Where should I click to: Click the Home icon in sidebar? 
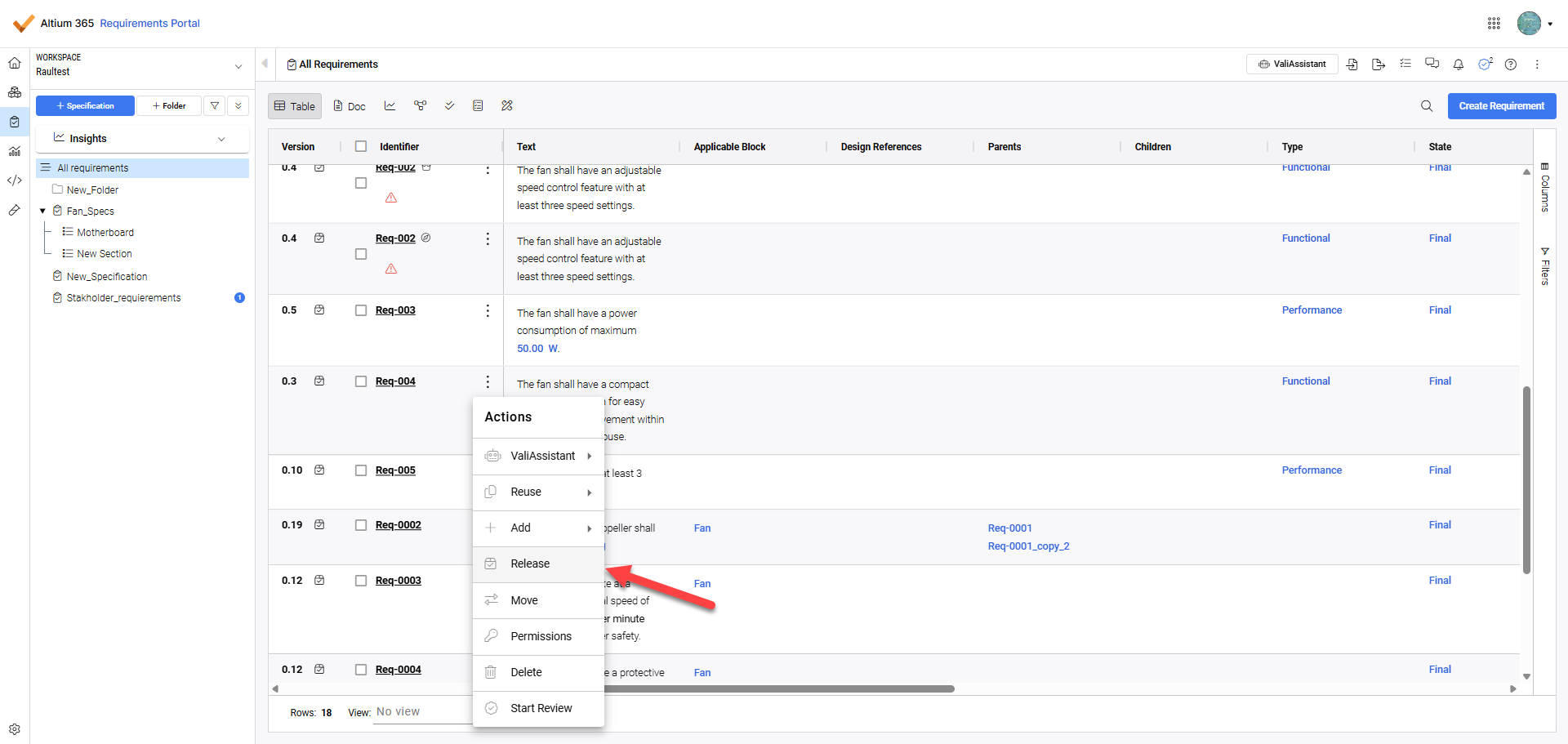[x=15, y=63]
